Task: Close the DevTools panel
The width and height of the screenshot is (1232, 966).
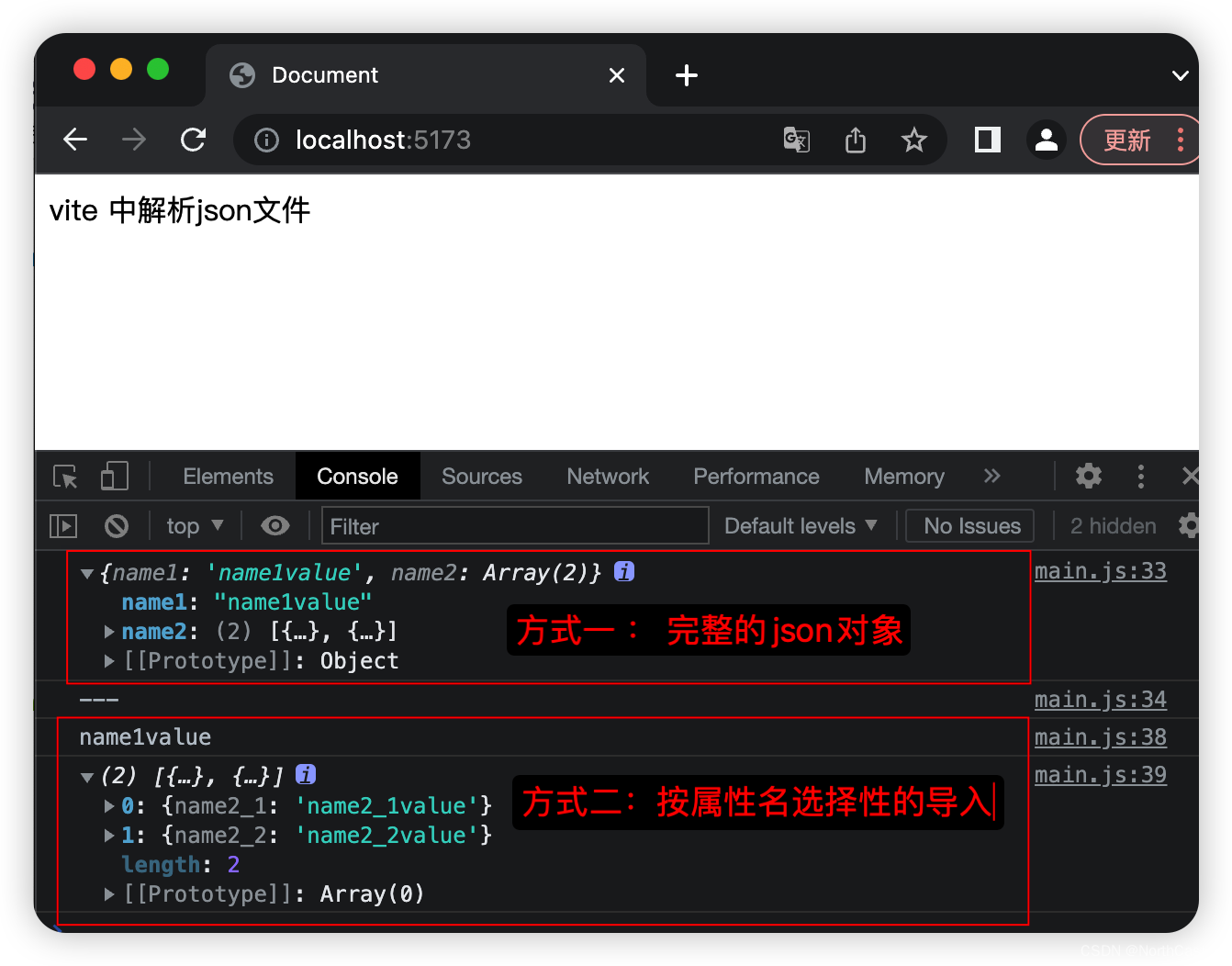Action: click(1190, 476)
